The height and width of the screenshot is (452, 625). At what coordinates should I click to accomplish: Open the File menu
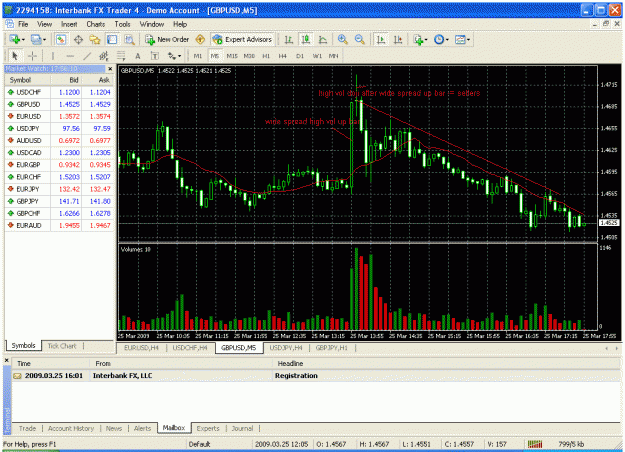tap(23, 24)
